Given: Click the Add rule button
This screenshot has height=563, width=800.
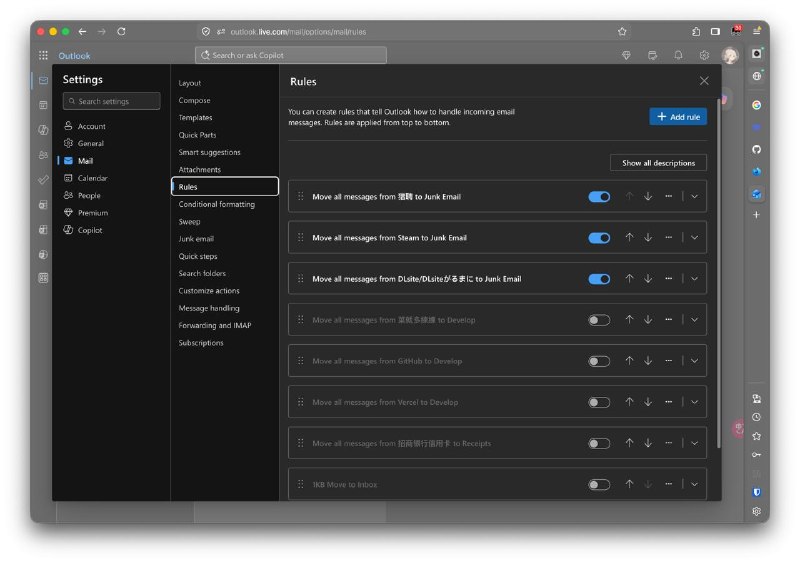Looking at the screenshot, I should tap(678, 117).
